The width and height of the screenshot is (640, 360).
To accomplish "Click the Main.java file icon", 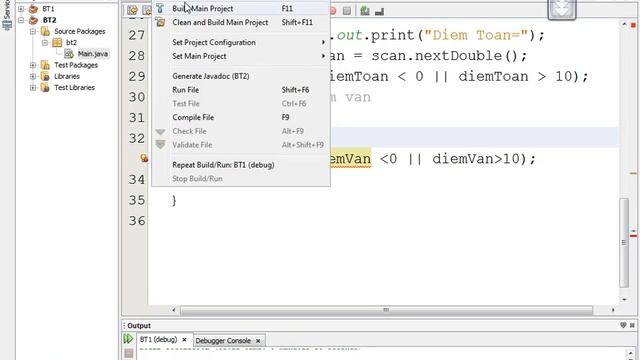I will point(69,53).
